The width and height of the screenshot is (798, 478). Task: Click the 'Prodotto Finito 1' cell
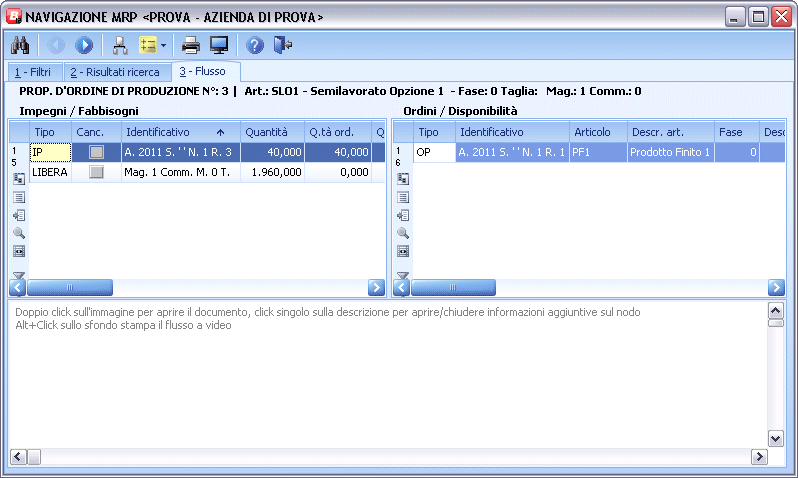(671, 152)
